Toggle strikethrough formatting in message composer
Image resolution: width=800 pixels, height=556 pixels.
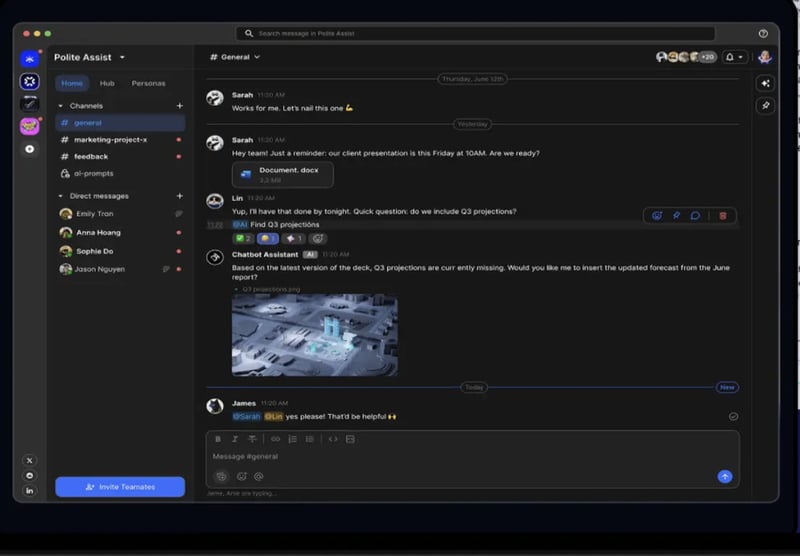pos(252,439)
